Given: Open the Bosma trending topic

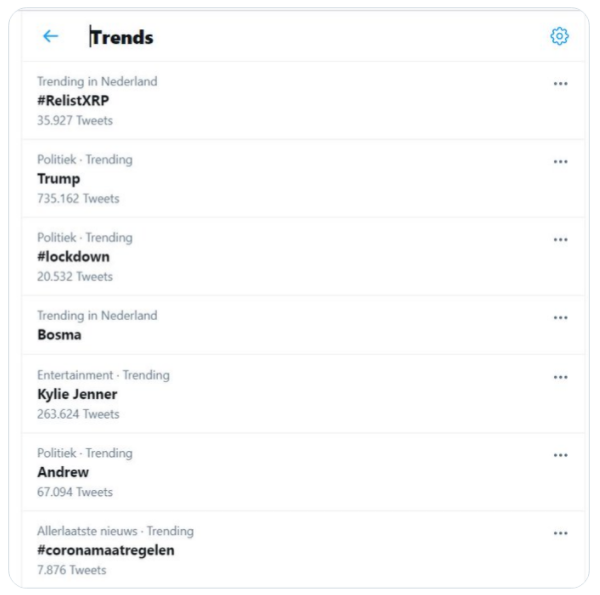Looking at the screenshot, I should tap(59, 335).
